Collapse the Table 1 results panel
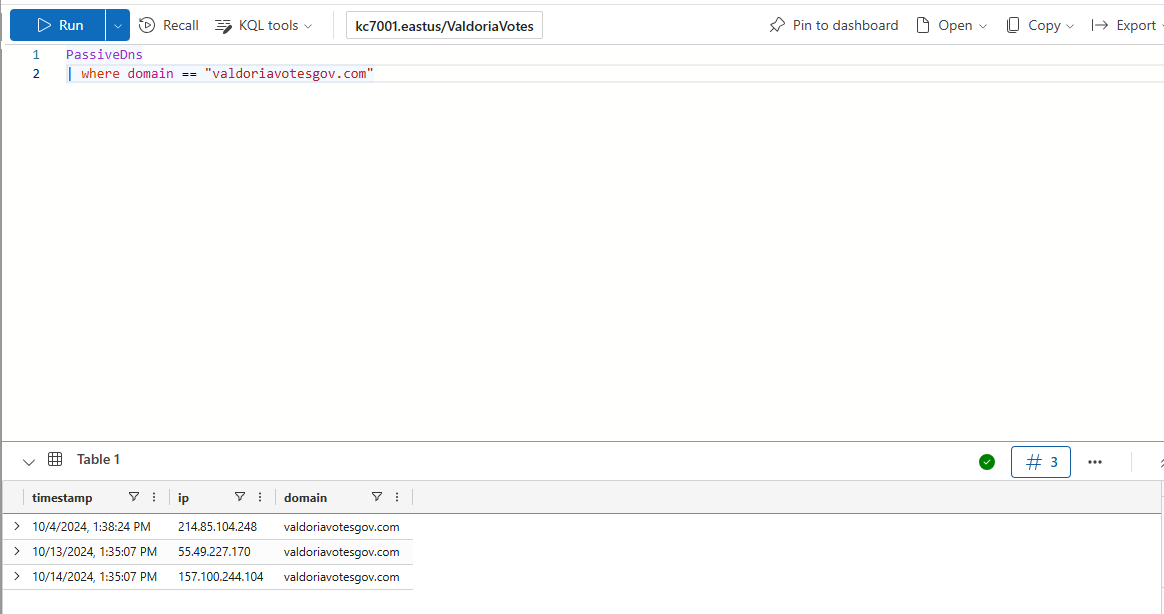This screenshot has height=614, width=1164. coord(29,461)
